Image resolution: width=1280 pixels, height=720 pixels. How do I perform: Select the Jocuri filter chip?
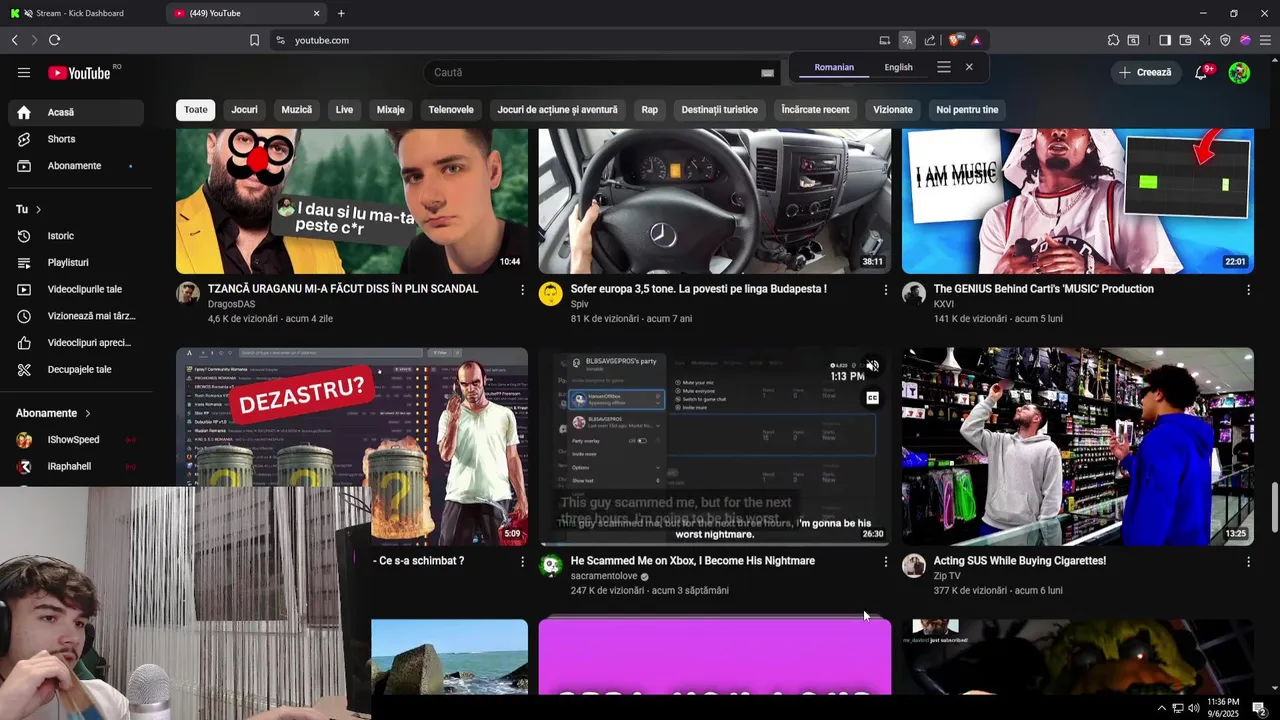coord(244,110)
